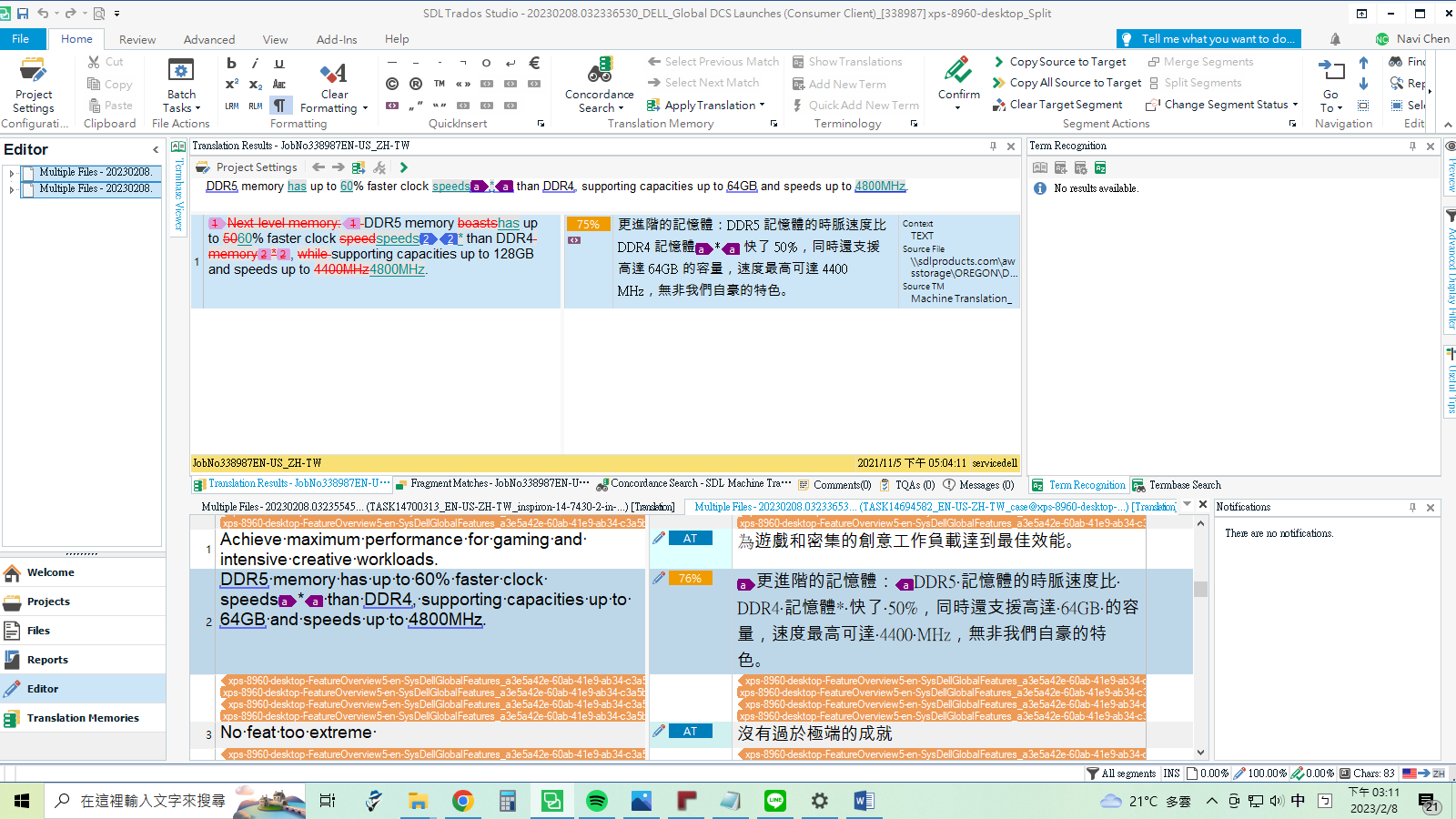Navigate to previous segment arrow
1456x819 pixels.
1363,63
